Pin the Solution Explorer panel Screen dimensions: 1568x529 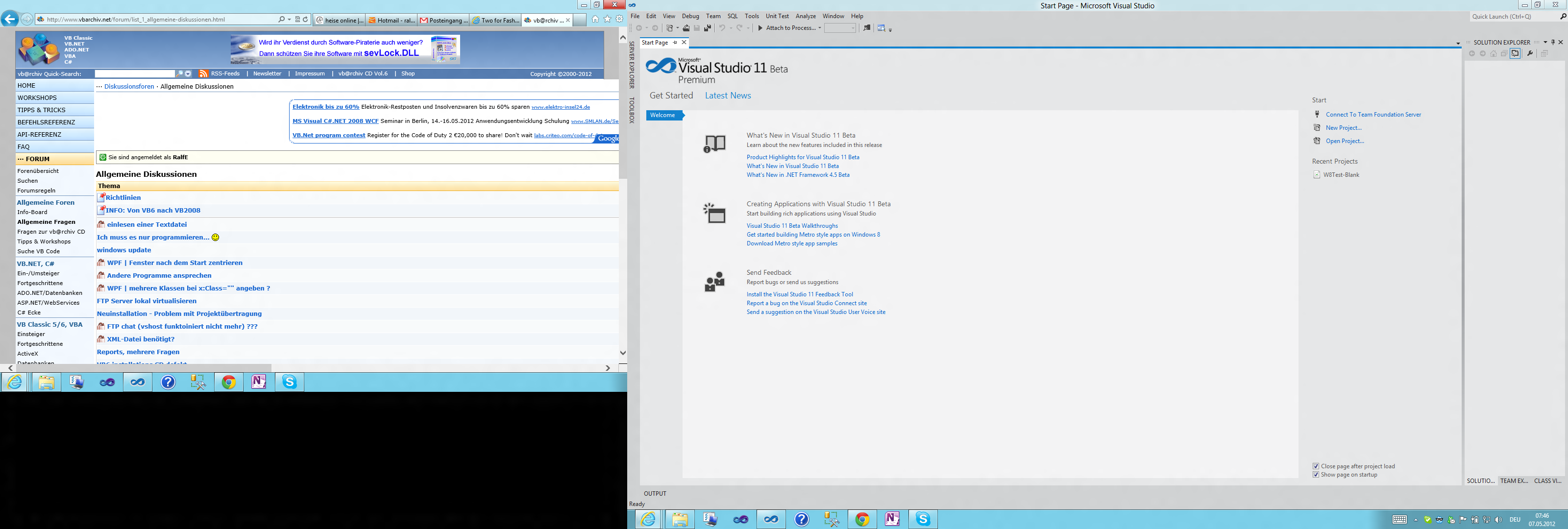click(x=1553, y=42)
